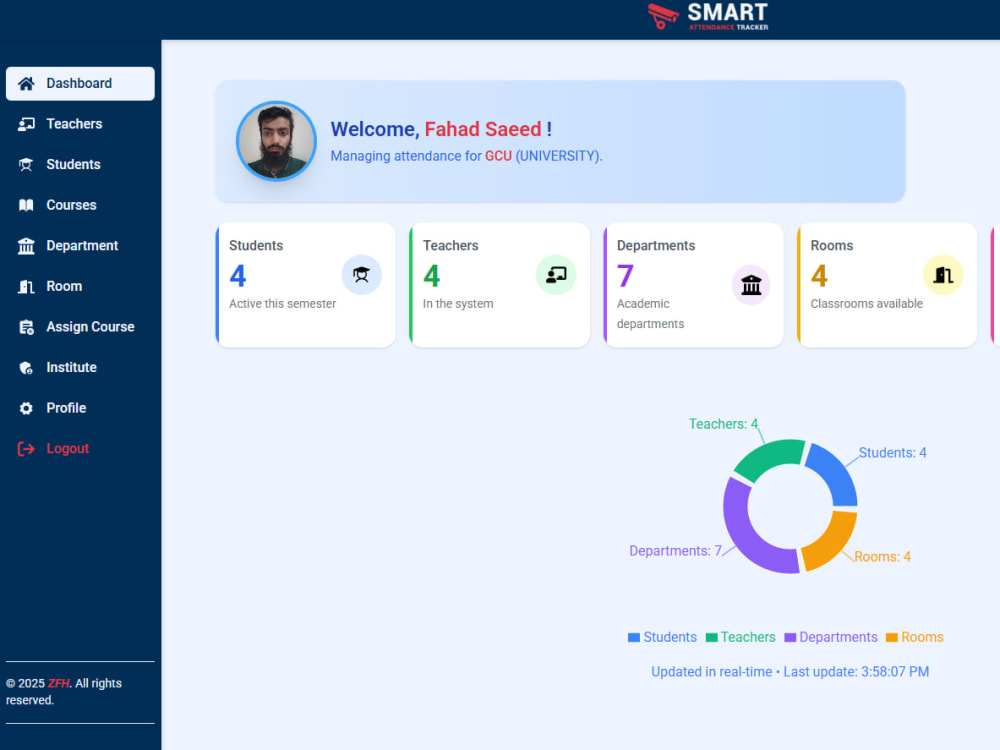Click the graduate icon on the Students card
Viewport: 1000px width, 750px height.
[x=362, y=275]
